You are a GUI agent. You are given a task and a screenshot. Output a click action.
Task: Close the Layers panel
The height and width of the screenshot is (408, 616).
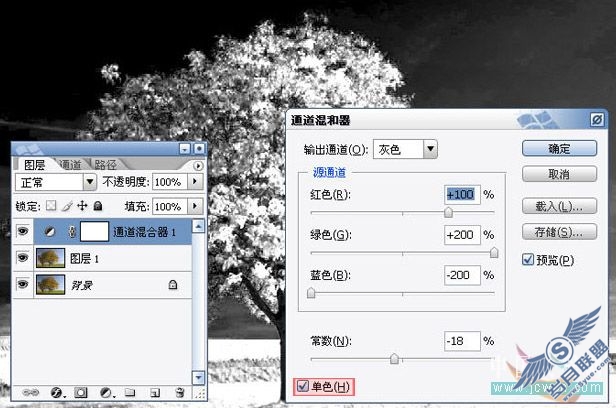point(199,148)
